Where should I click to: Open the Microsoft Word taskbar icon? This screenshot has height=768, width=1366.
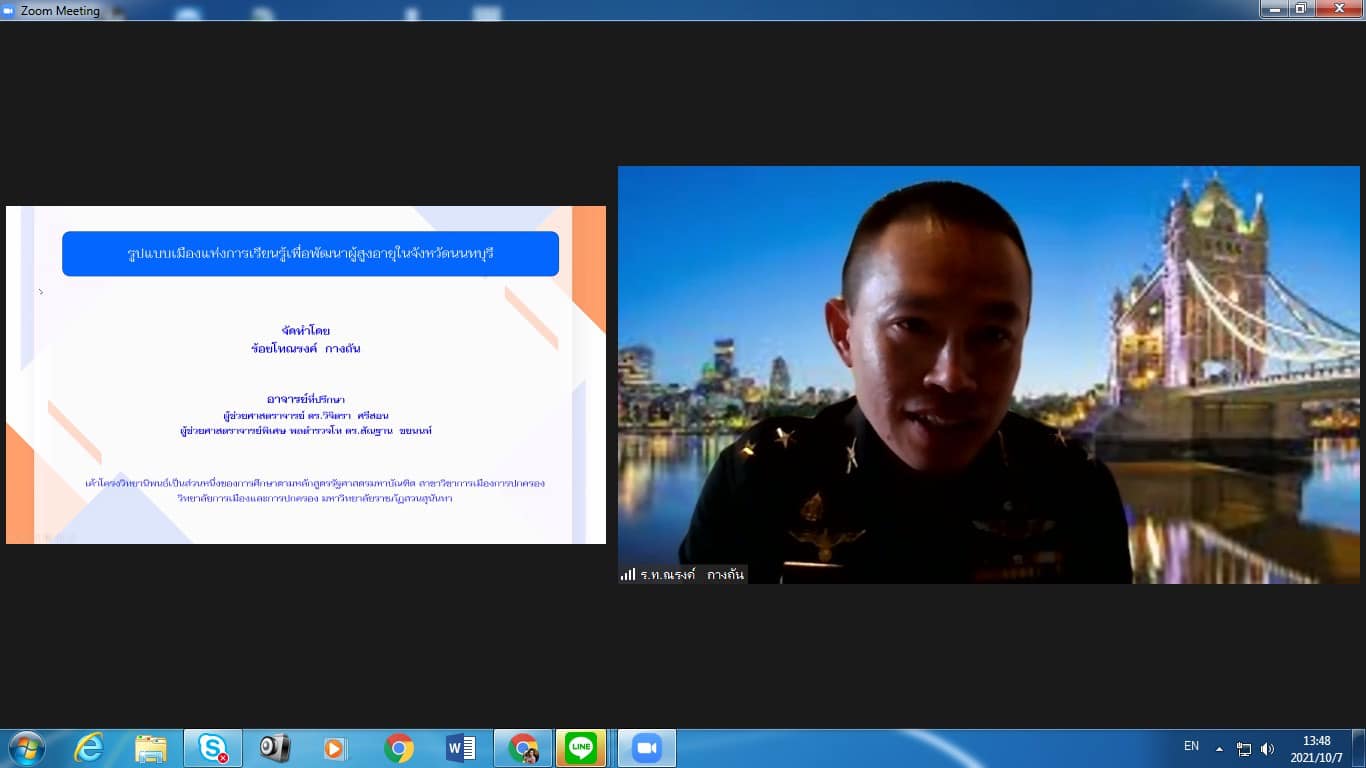[460, 748]
